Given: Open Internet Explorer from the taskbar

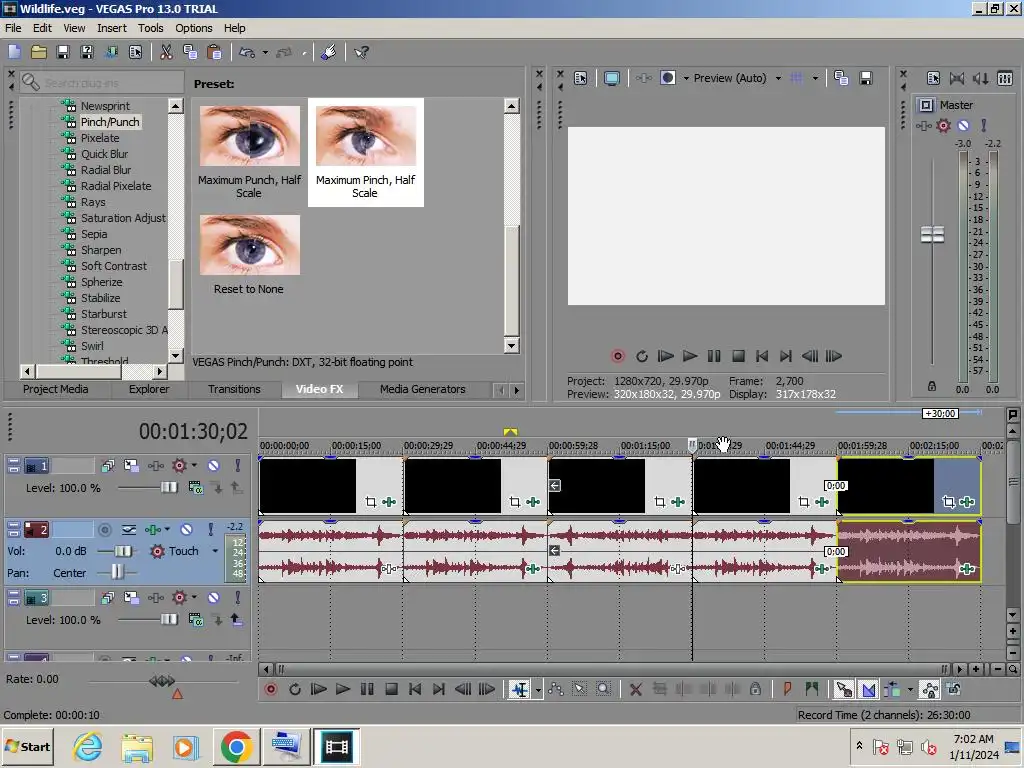Looking at the screenshot, I should (x=87, y=746).
